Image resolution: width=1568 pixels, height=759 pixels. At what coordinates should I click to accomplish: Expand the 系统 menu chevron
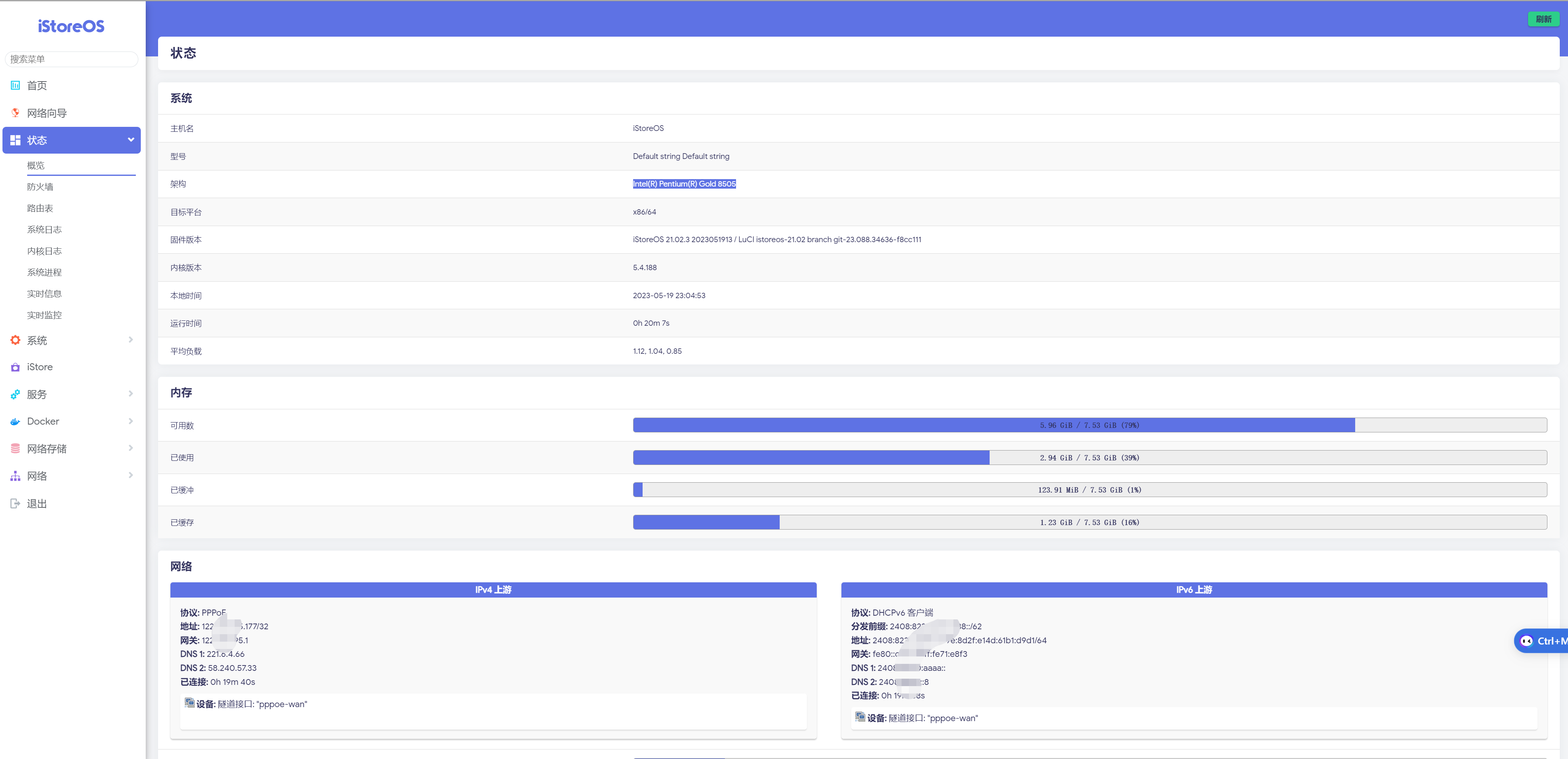tap(130, 340)
